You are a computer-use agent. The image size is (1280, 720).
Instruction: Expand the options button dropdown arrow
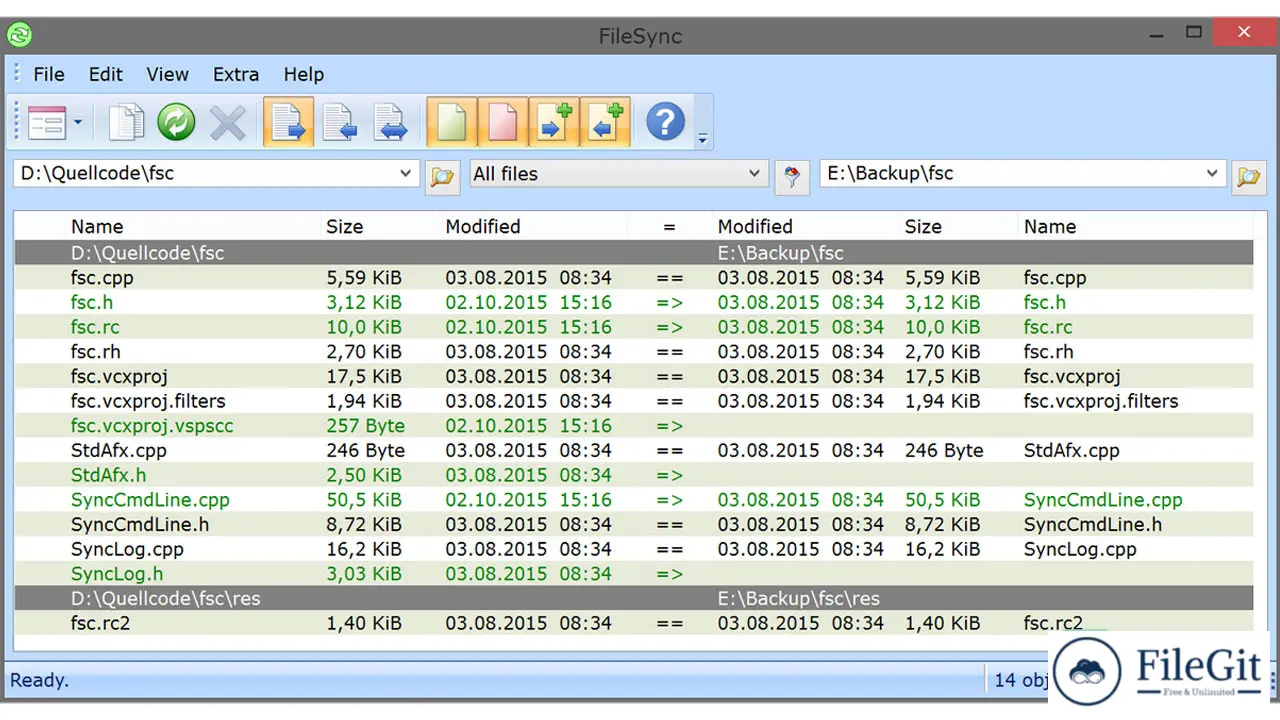click(78, 123)
